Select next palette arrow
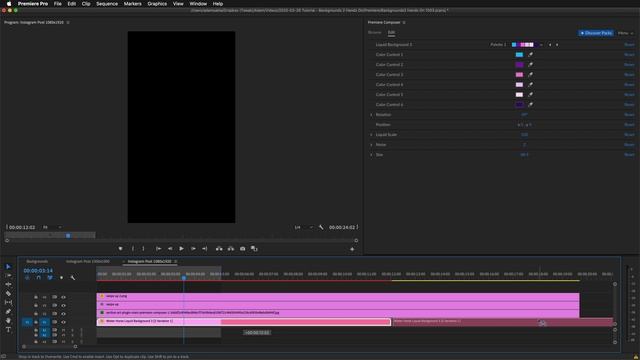640x360 pixels. (557, 45)
